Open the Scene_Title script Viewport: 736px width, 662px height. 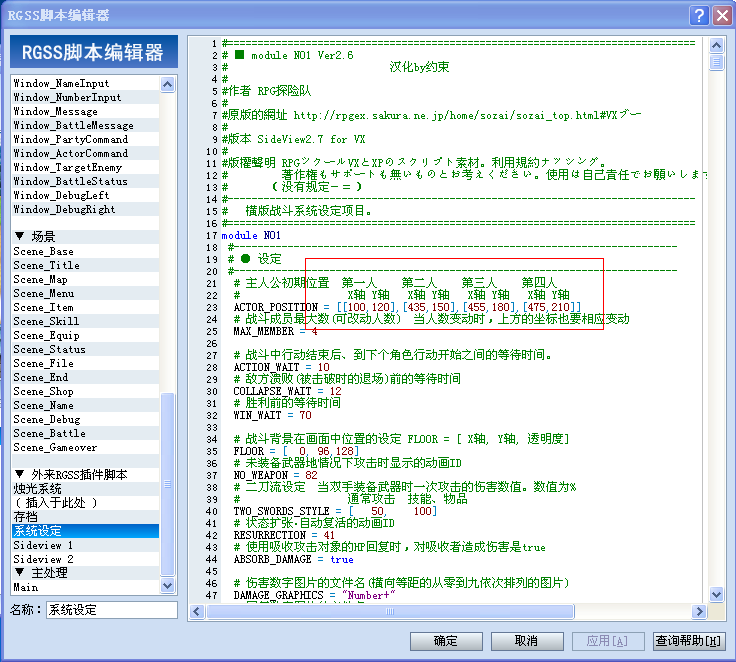click(x=85, y=265)
